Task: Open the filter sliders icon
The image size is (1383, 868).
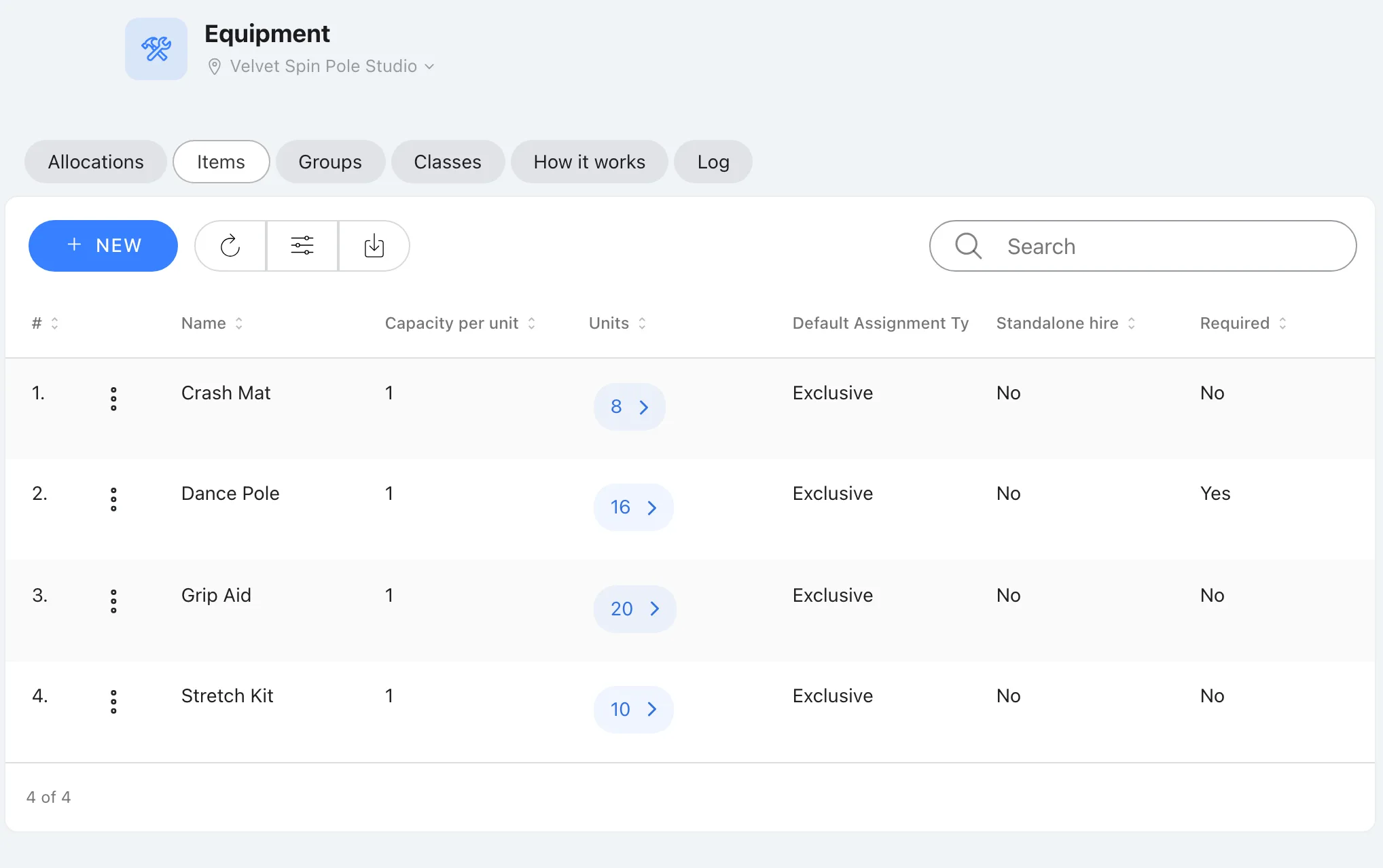Action: [x=302, y=246]
